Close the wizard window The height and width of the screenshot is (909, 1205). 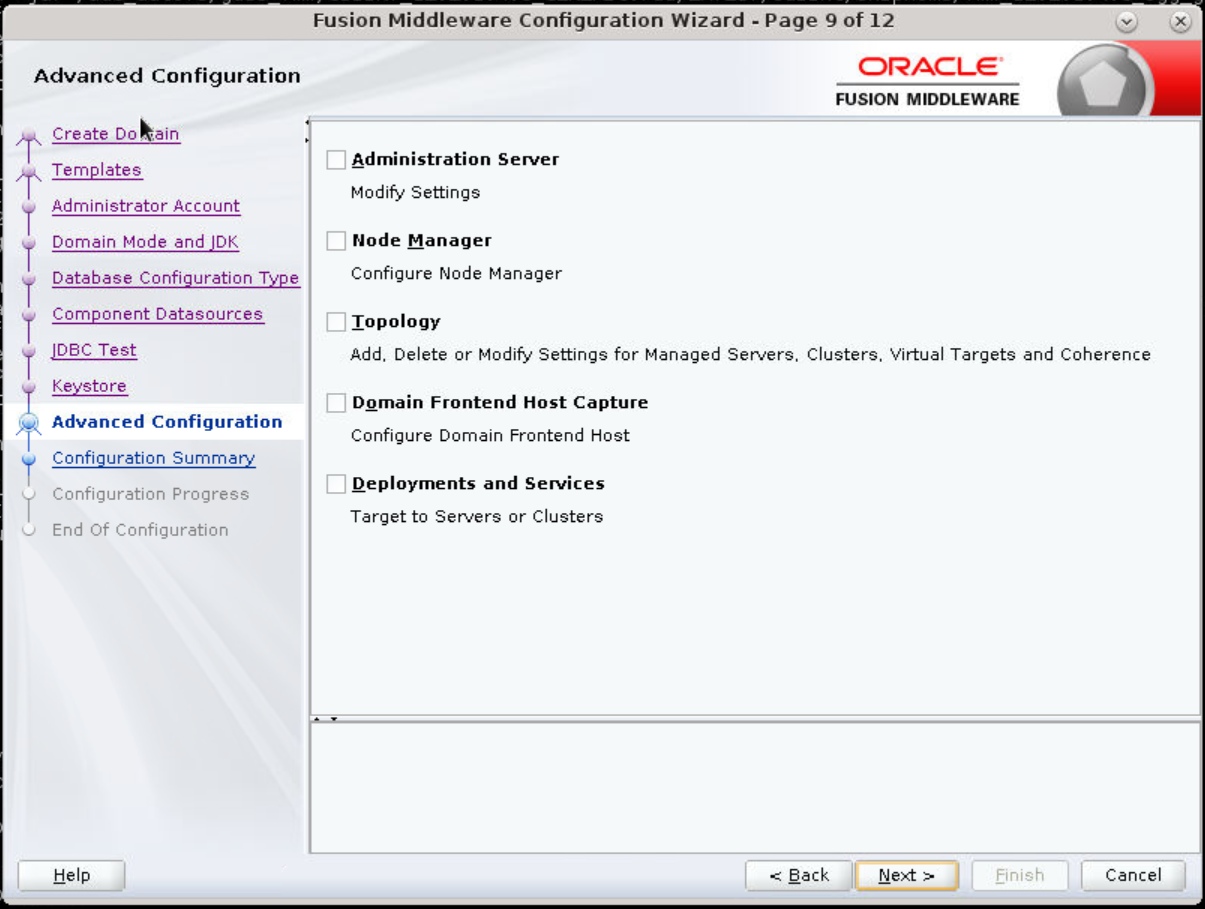[x=1181, y=21]
